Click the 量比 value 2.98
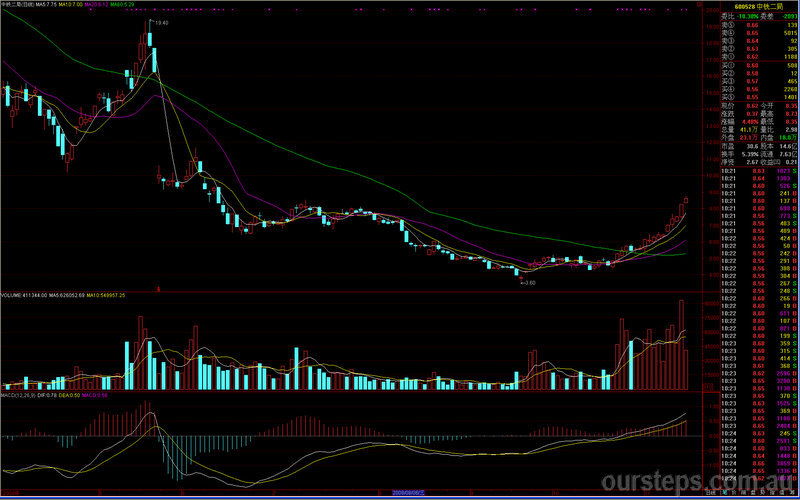 (x=791, y=130)
